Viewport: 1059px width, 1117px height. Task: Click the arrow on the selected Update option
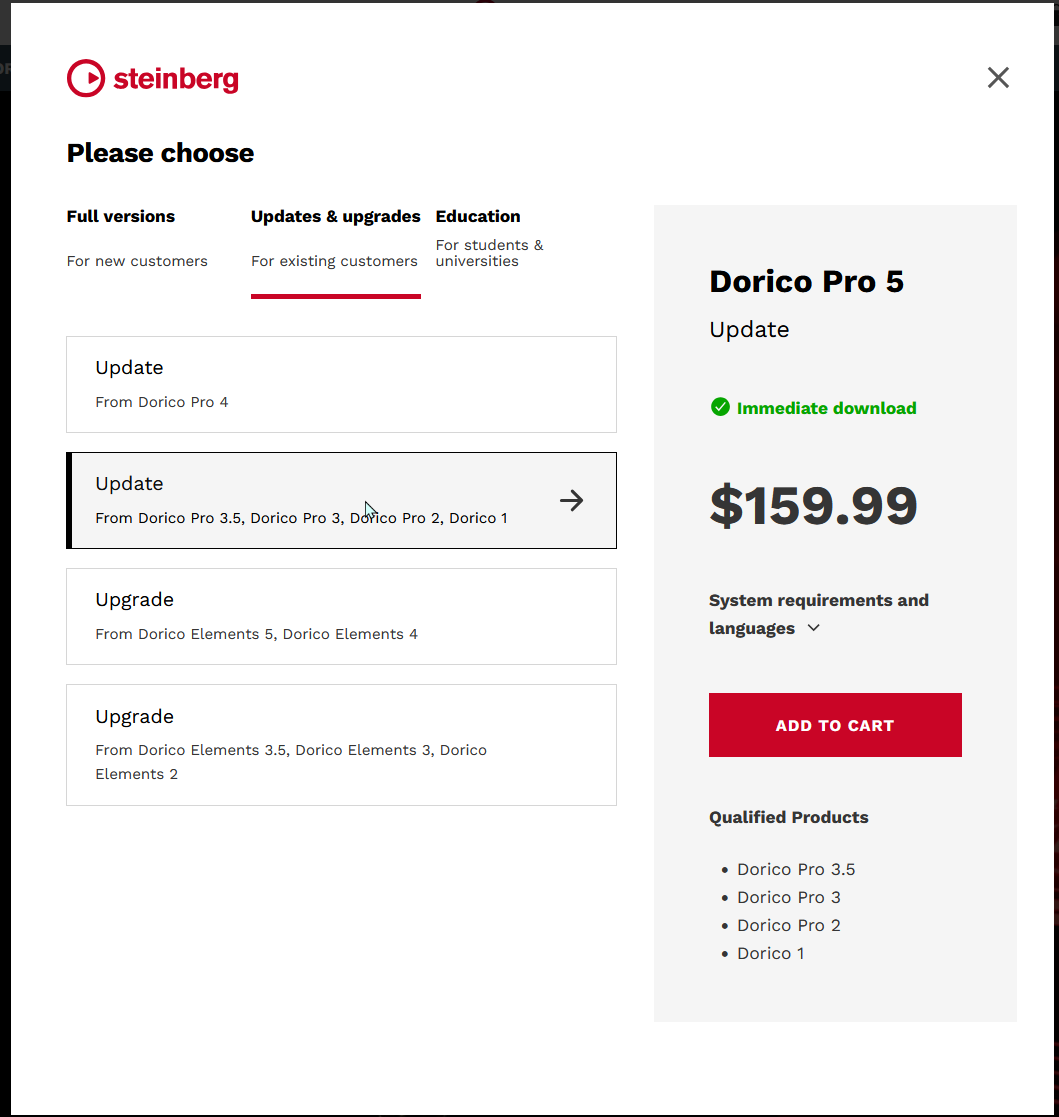coord(571,500)
